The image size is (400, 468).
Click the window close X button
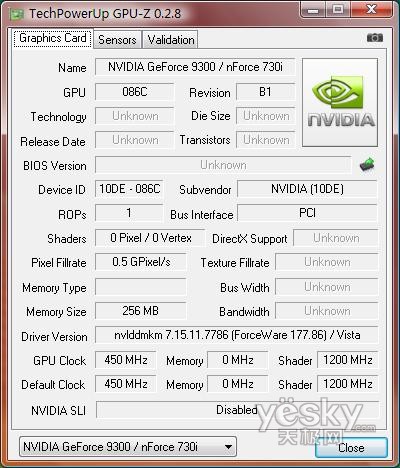pyautogui.click(x=371, y=9)
